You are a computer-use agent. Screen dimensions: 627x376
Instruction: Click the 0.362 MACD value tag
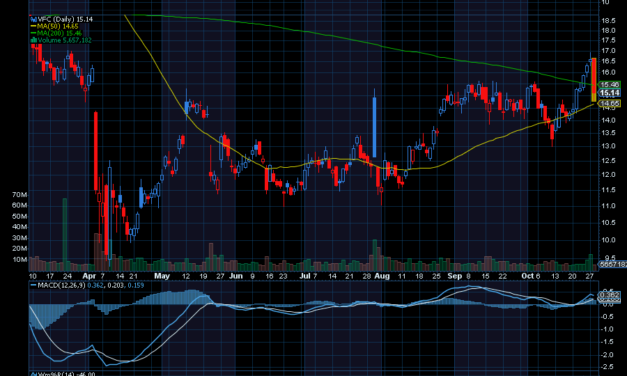(x=609, y=295)
